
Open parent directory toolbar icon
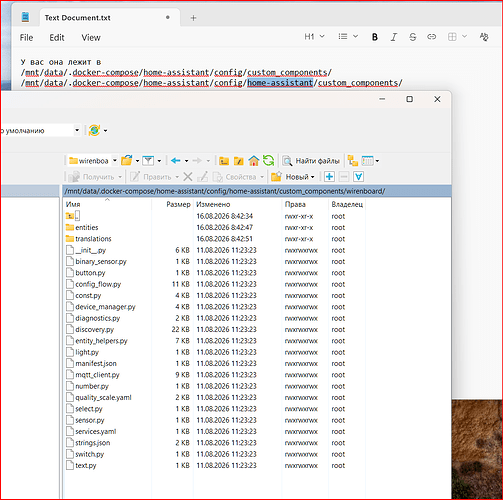[x=224, y=161]
